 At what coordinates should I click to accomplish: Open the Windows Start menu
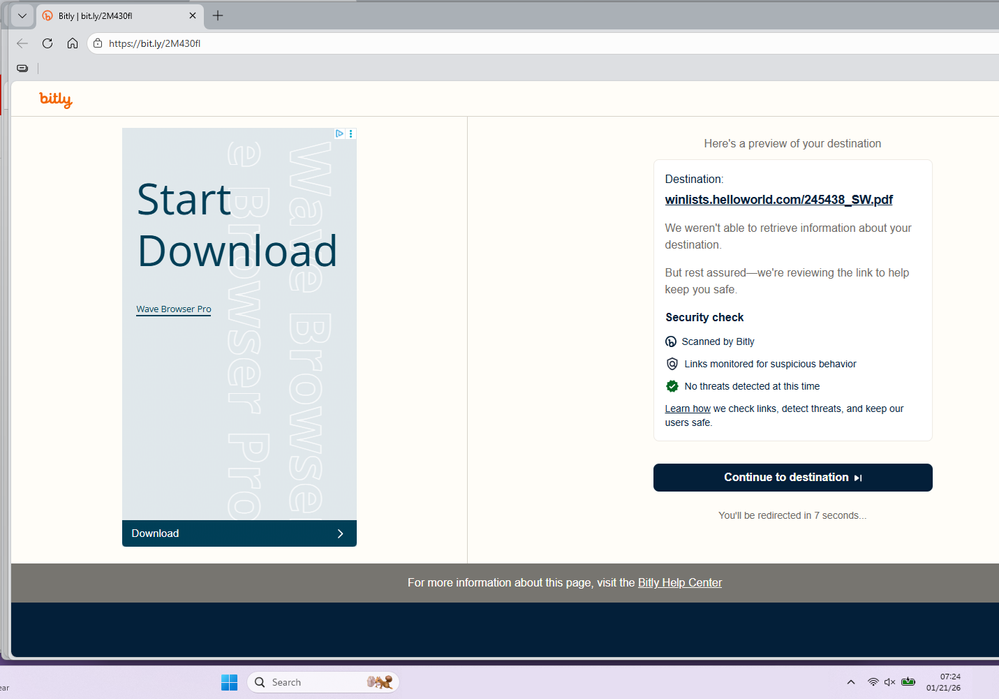[x=229, y=682]
